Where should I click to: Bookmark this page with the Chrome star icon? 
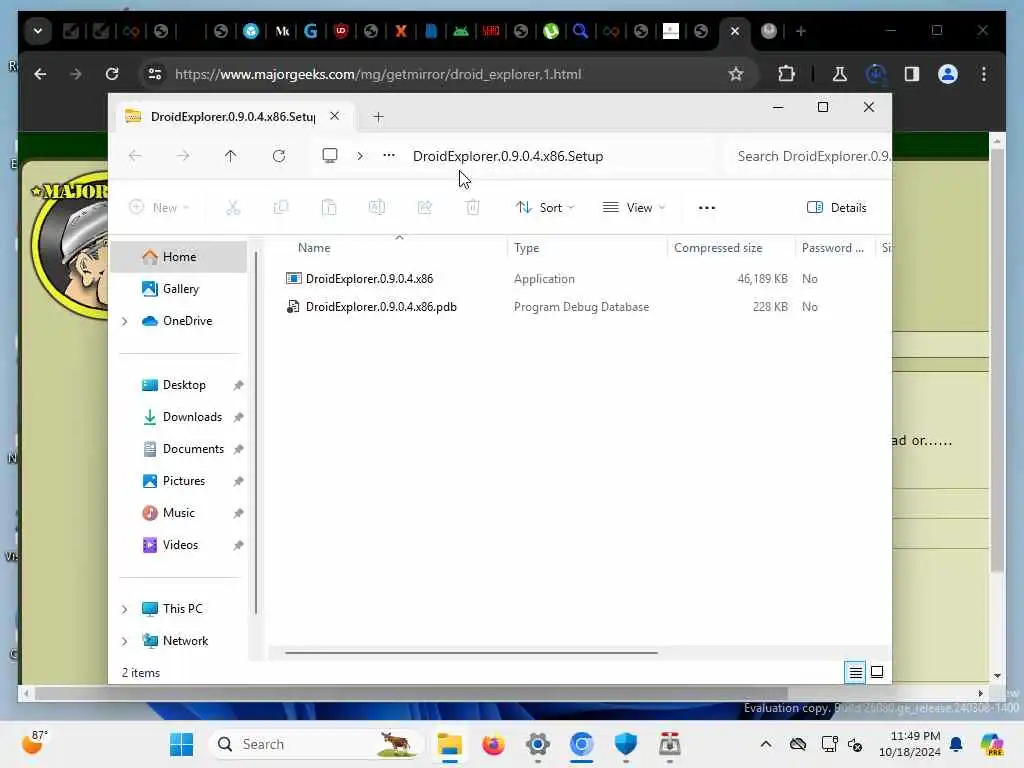pos(736,74)
